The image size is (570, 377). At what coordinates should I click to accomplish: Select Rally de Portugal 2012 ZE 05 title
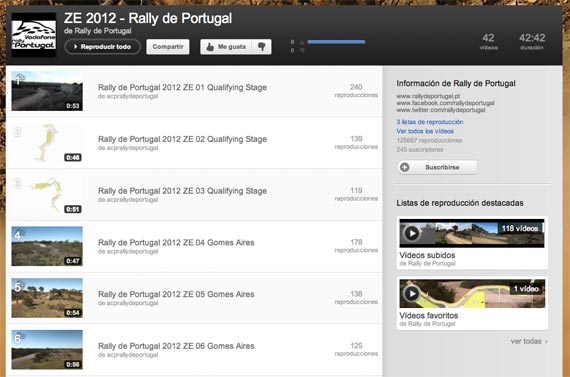176,294
